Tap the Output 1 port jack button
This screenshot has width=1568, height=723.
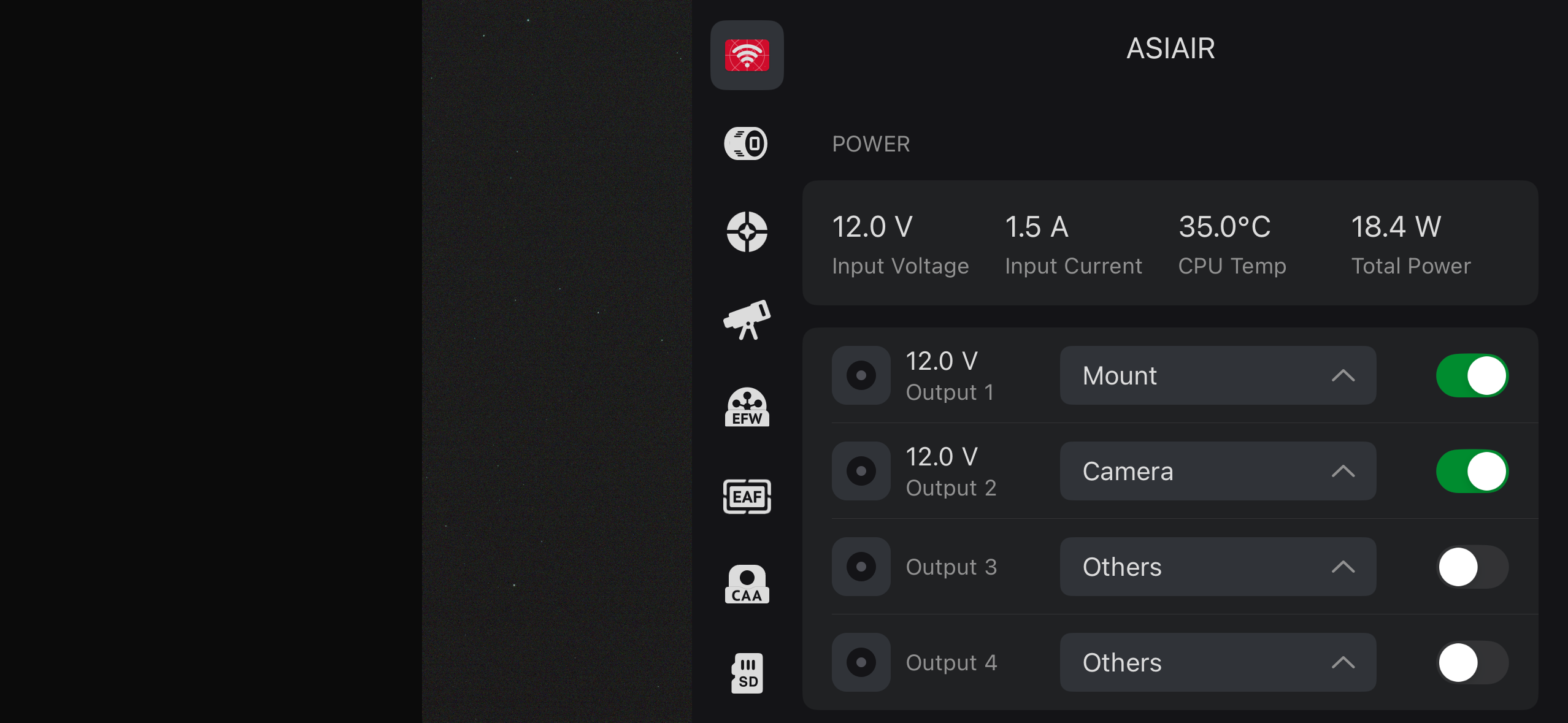861,375
